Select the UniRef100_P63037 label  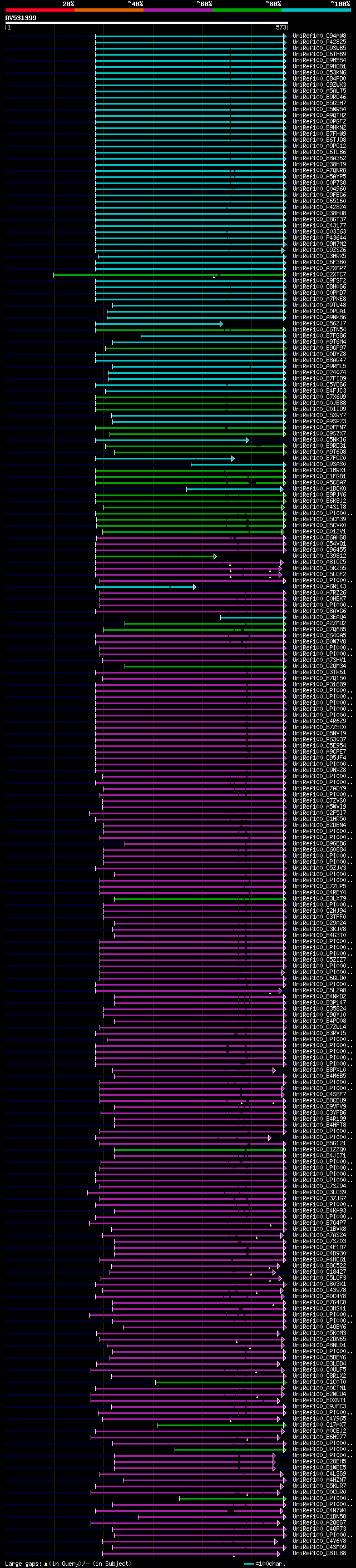319,739
